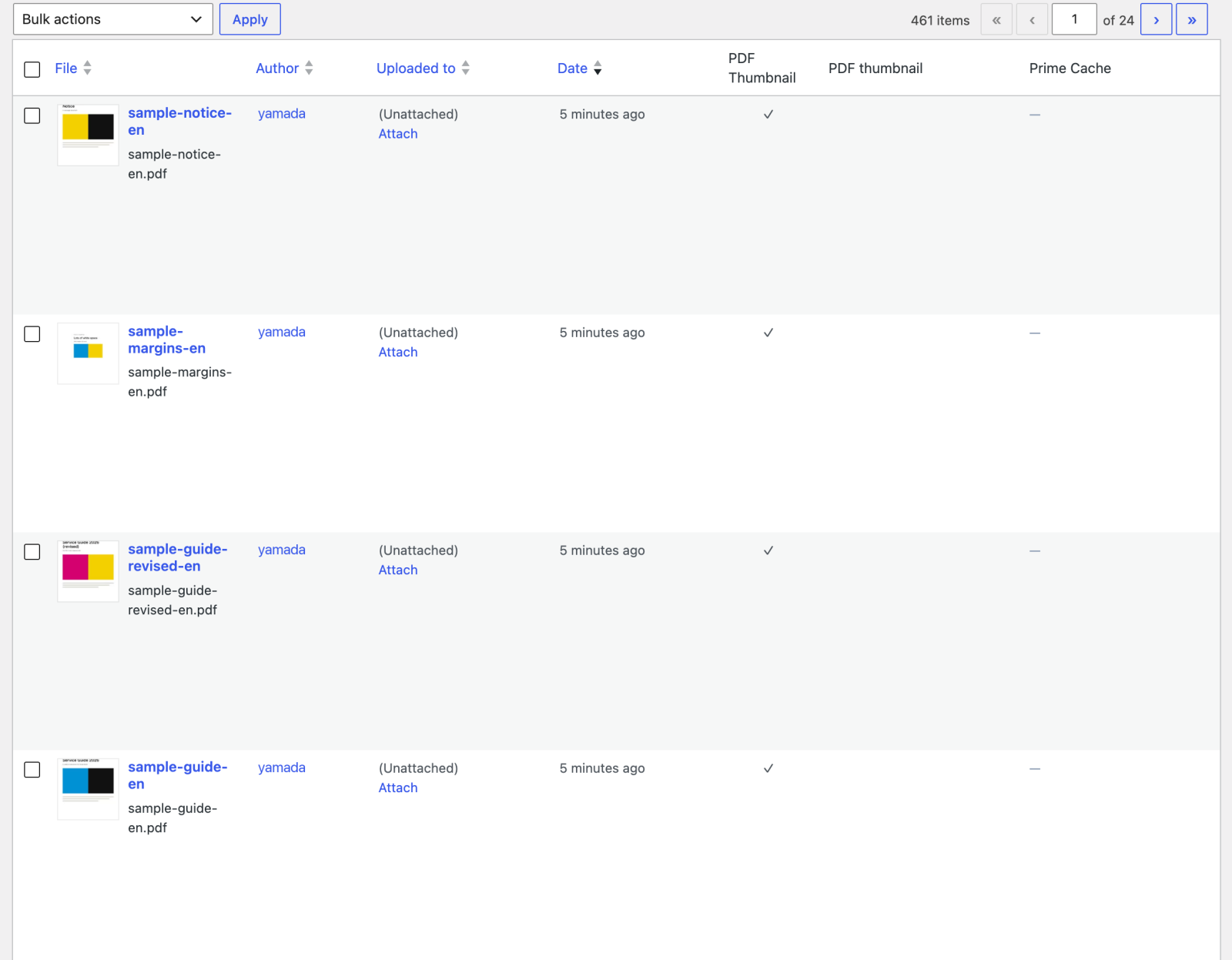Viewport: 1232px width, 960px height.
Task: Attach the sample-guide-revised-en file
Action: [x=398, y=570]
